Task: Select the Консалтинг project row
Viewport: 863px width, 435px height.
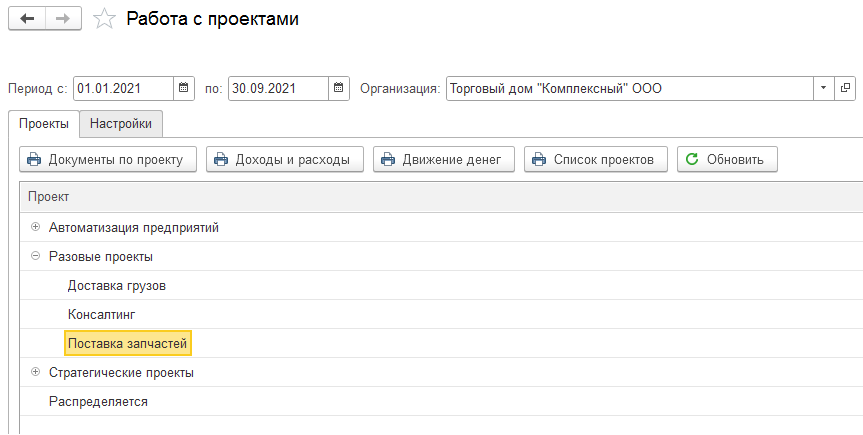Action: click(441, 314)
